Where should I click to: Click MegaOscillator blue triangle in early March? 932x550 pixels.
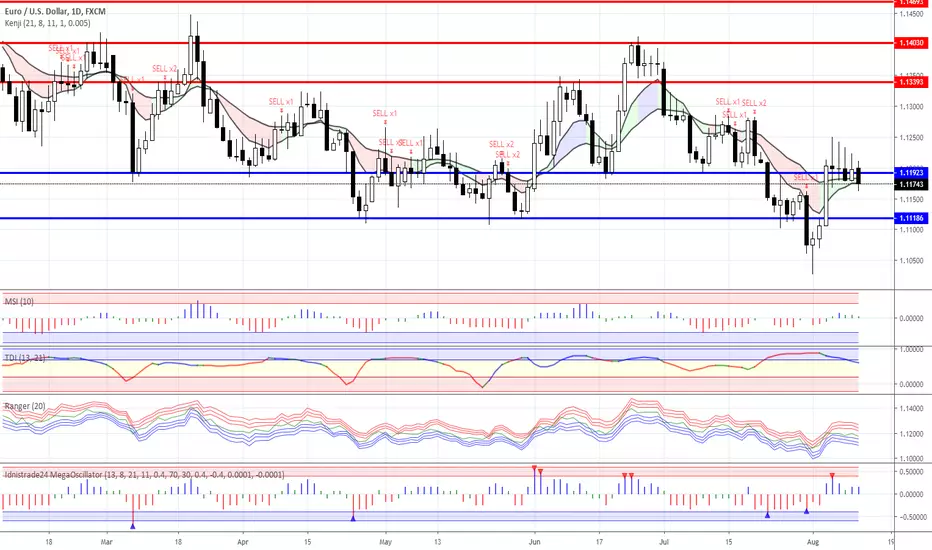pos(133,526)
